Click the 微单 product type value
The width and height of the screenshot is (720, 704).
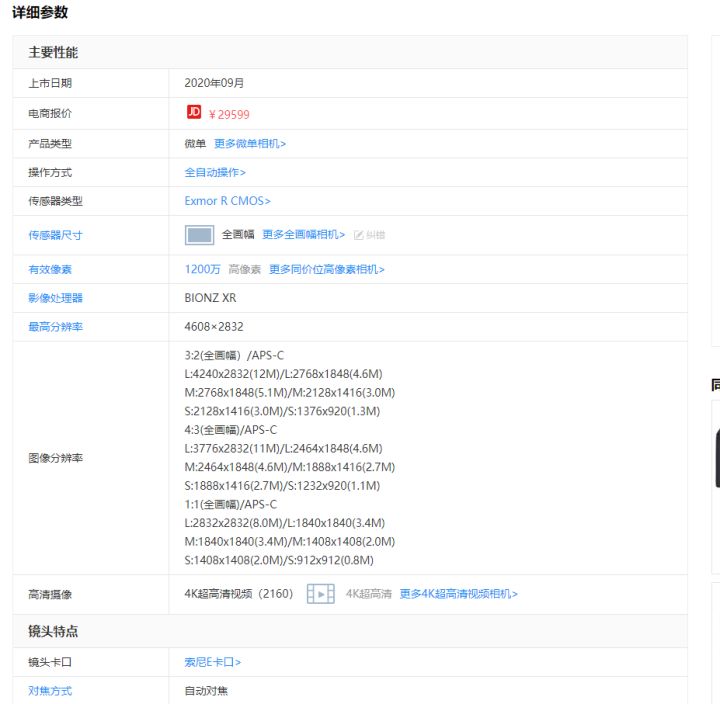[x=195, y=144]
